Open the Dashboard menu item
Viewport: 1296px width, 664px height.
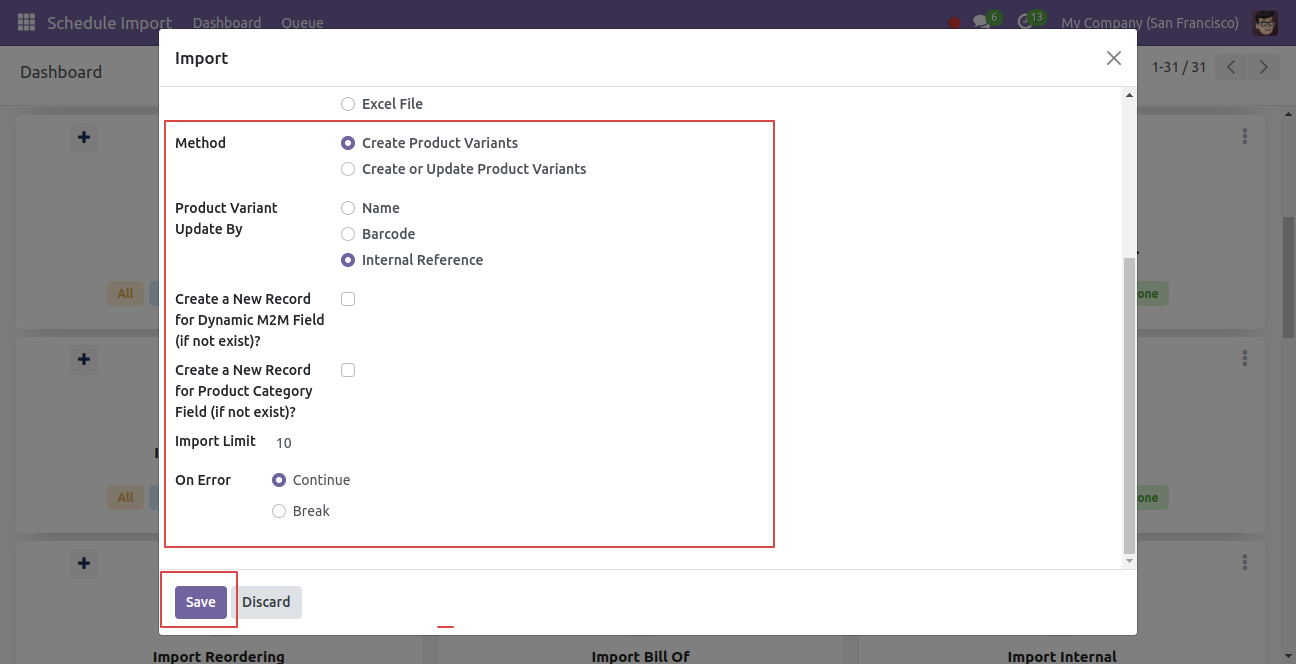[x=227, y=22]
